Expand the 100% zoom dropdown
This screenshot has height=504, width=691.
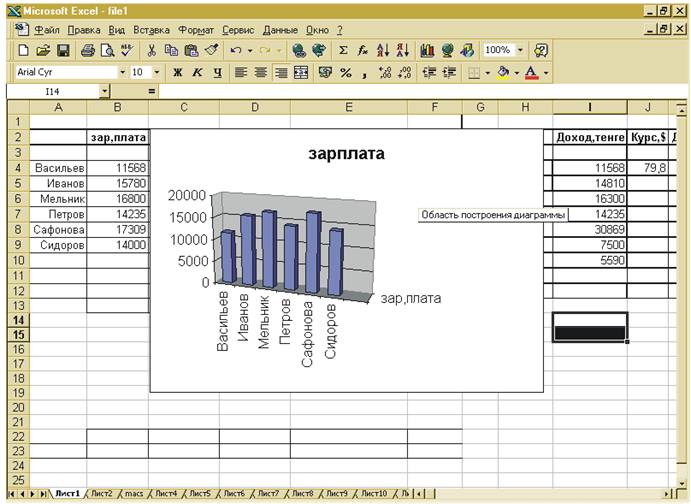click(x=520, y=50)
